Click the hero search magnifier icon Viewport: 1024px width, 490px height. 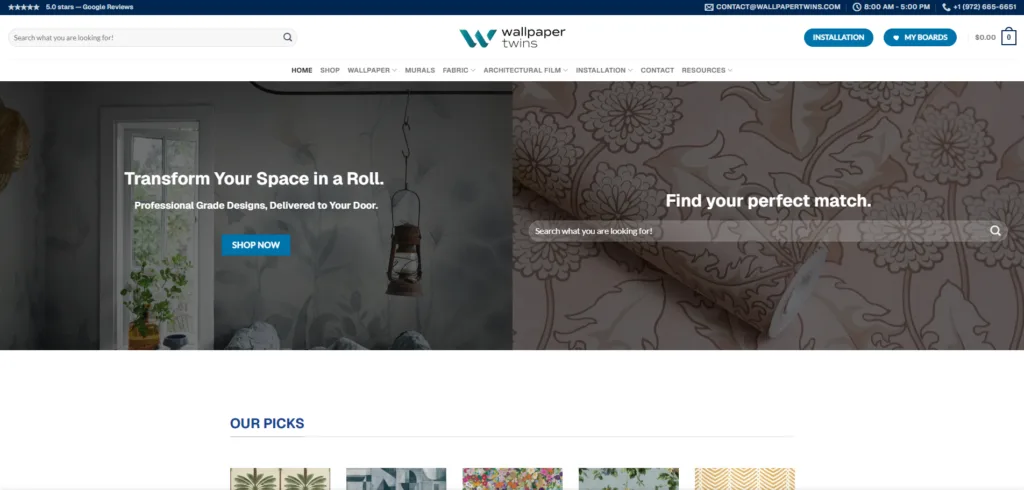[995, 231]
